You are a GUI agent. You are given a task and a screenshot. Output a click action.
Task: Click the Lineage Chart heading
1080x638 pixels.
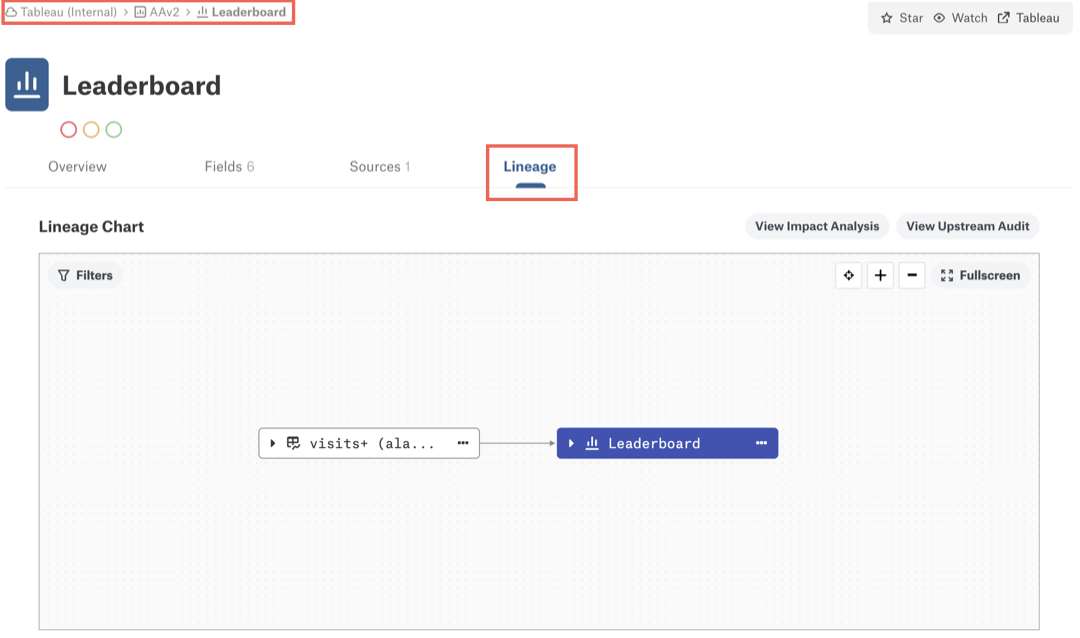[91, 227]
